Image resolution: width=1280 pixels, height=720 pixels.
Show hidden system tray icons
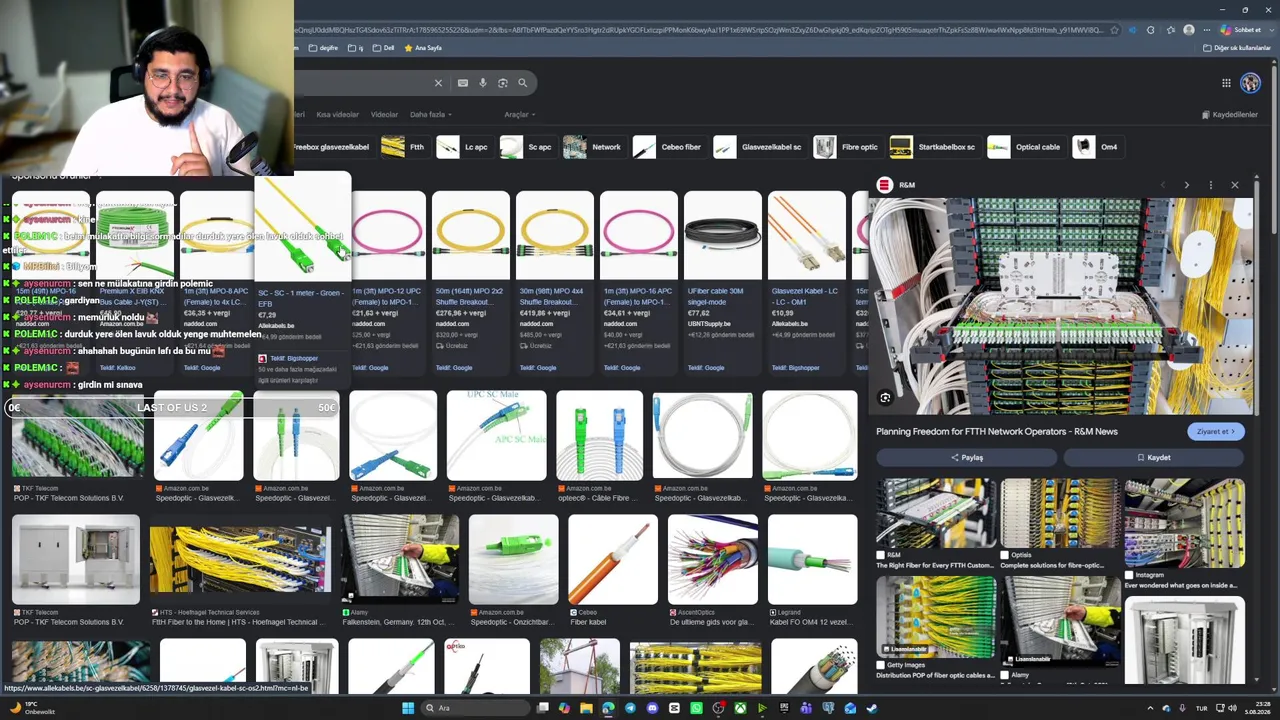pos(1151,708)
